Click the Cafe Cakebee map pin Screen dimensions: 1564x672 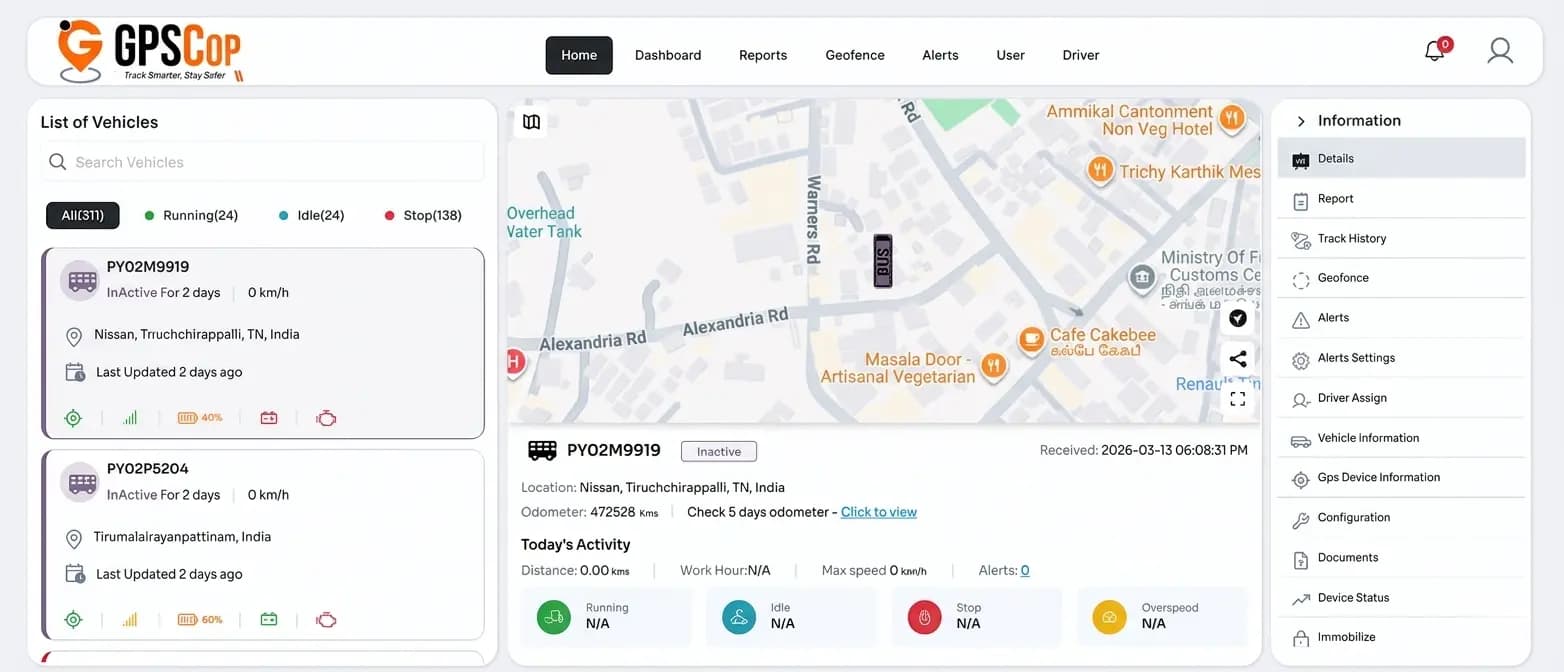(x=1031, y=340)
